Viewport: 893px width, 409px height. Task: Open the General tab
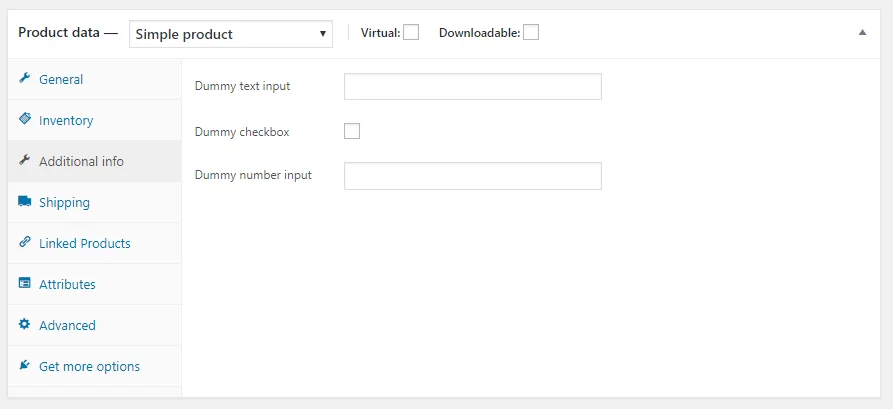[95, 79]
